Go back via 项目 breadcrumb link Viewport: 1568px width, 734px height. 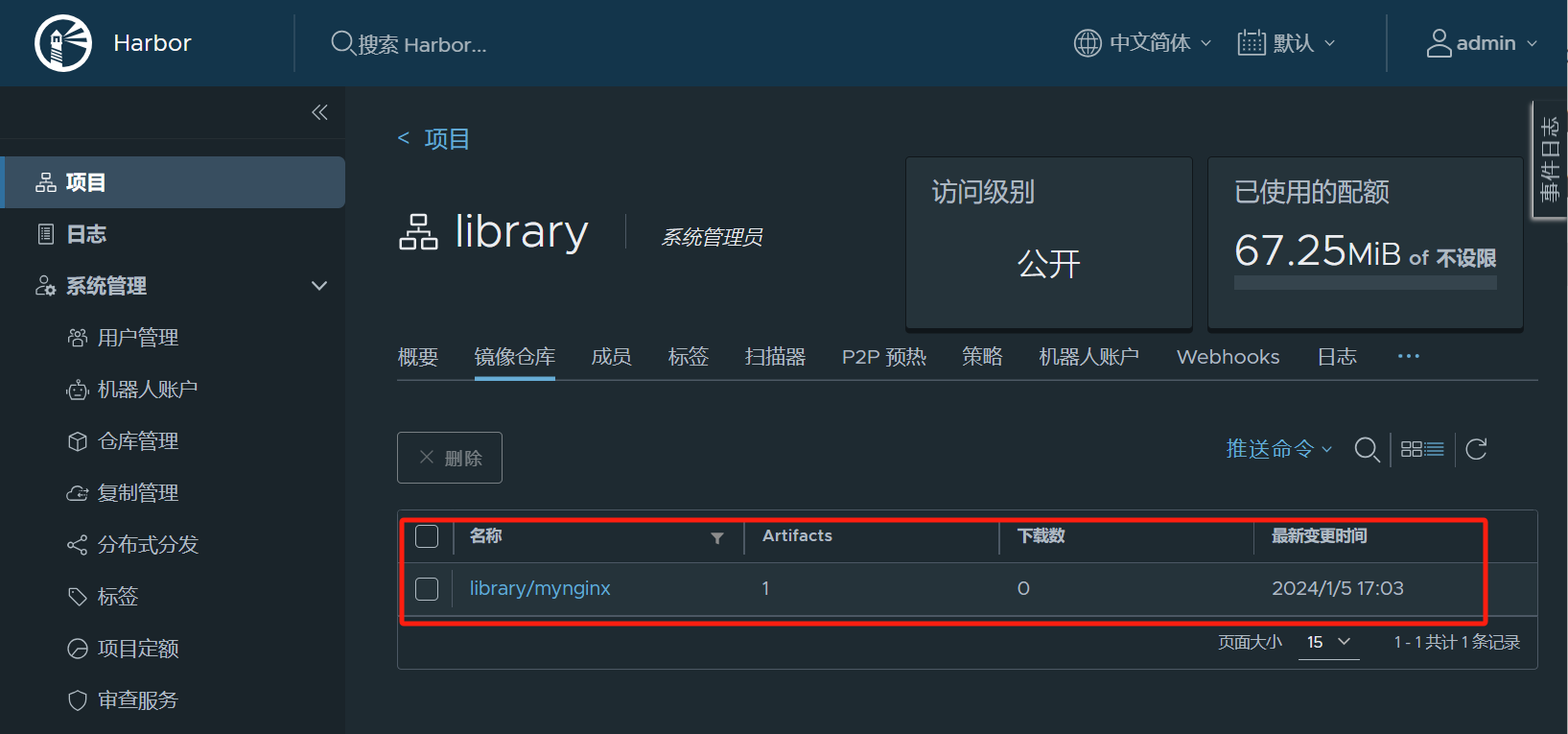[447, 139]
